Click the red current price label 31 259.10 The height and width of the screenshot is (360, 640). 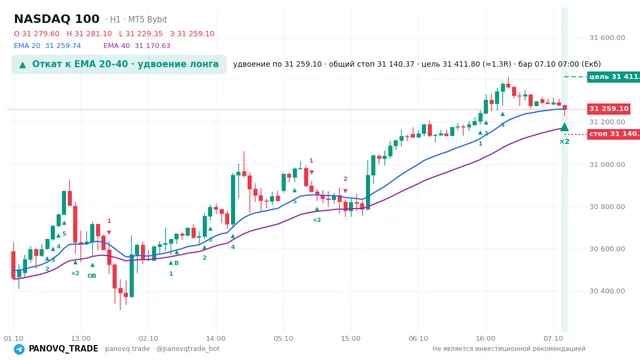click(609, 109)
